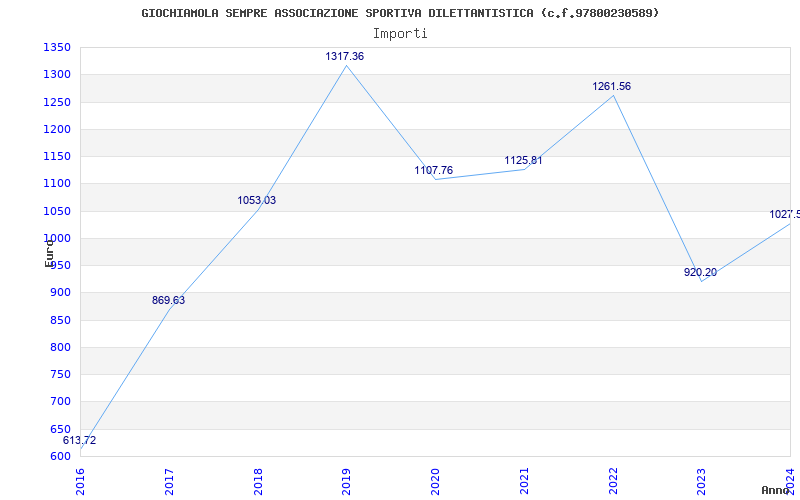Click the 869.63 value label
This screenshot has width=800, height=500.
[x=168, y=301]
